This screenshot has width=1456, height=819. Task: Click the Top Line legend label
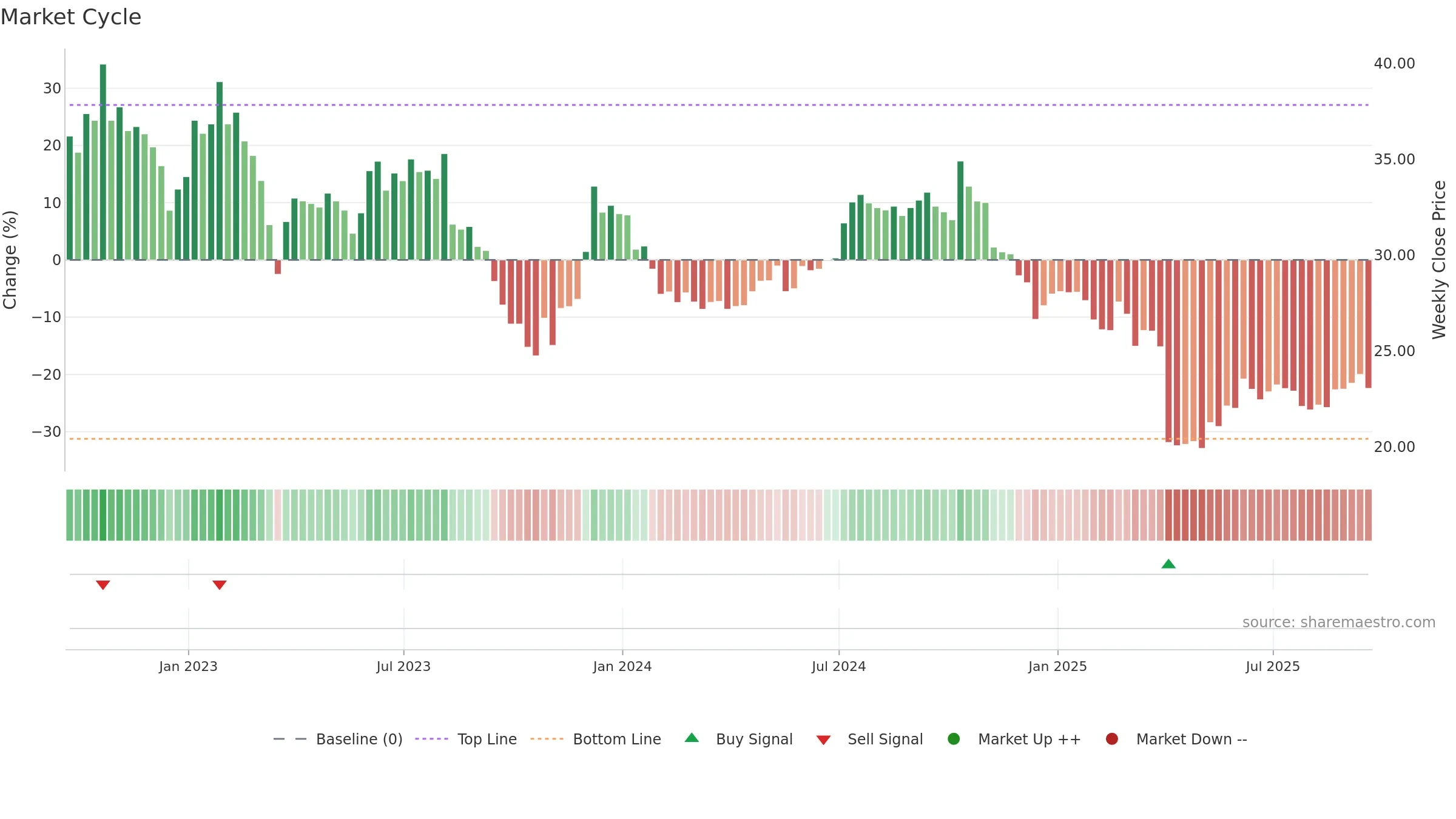pyautogui.click(x=487, y=739)
